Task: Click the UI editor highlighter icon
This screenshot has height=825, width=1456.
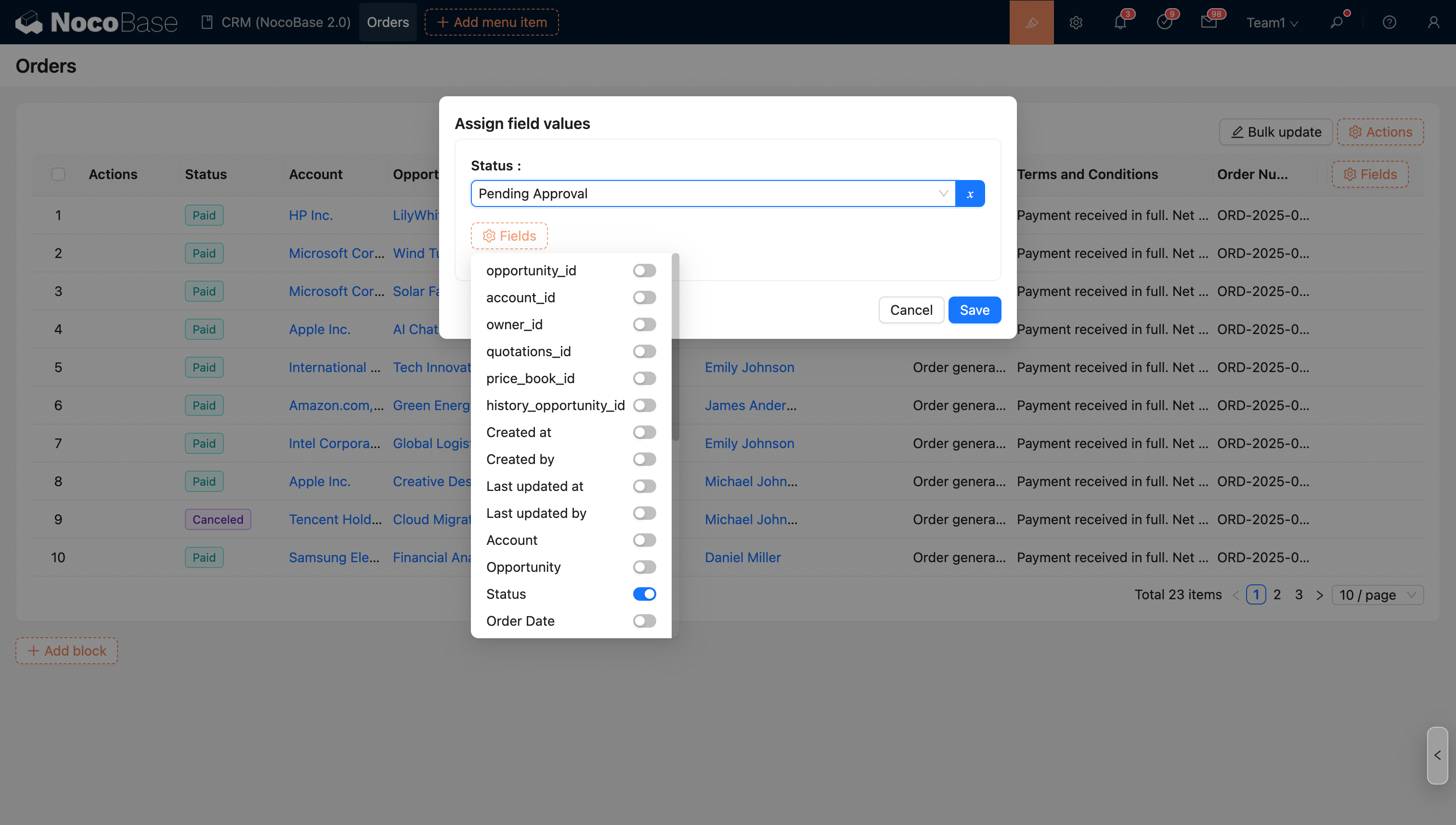Action: click(x=1031, y=22)
